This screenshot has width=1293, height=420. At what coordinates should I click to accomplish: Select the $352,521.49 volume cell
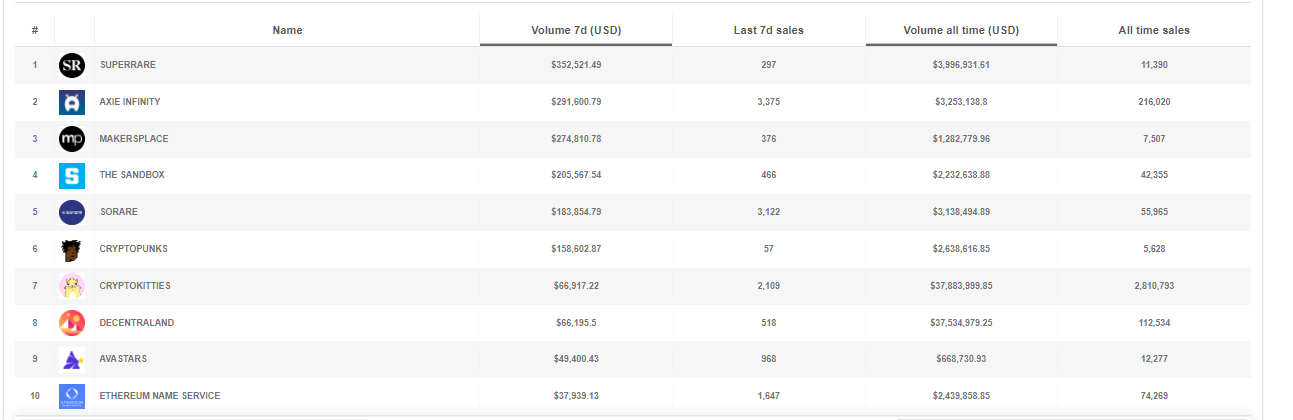point(576,65)
